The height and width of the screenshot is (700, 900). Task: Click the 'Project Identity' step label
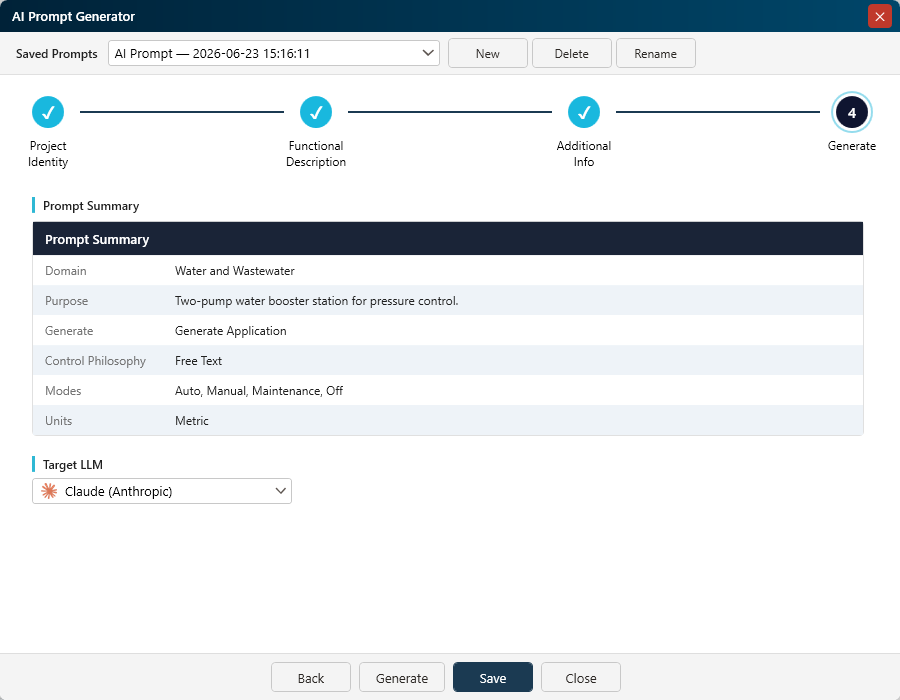click(48, 154)
